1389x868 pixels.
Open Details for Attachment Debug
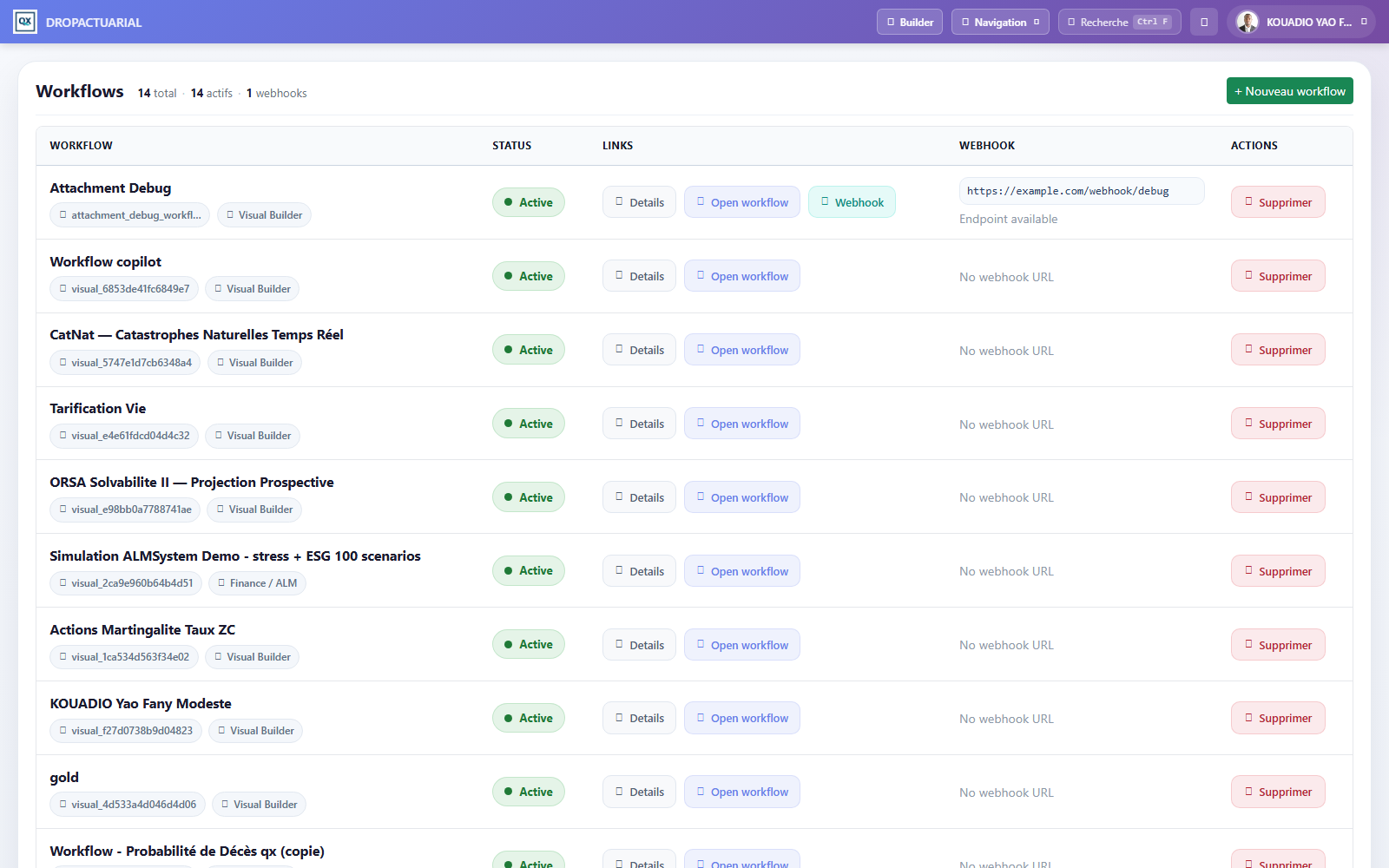639,202
